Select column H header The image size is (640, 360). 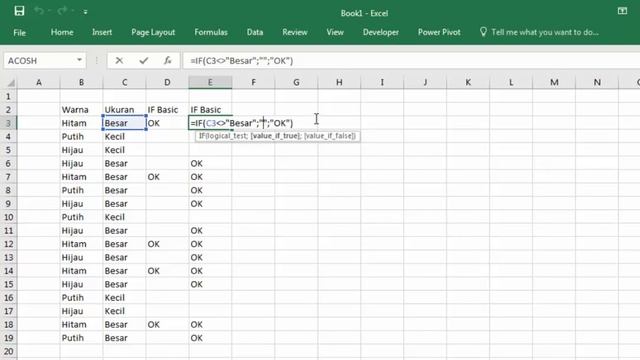pos(339,82)
